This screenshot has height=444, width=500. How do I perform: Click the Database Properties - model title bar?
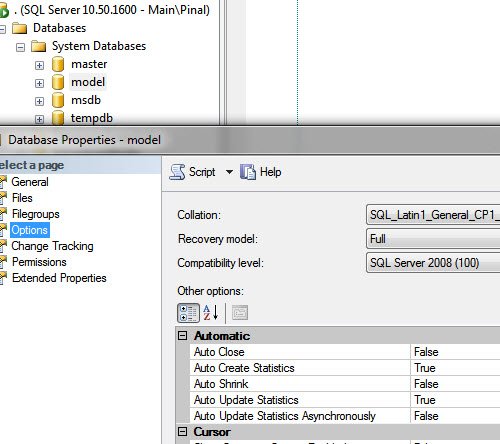(x=250, y=140)
